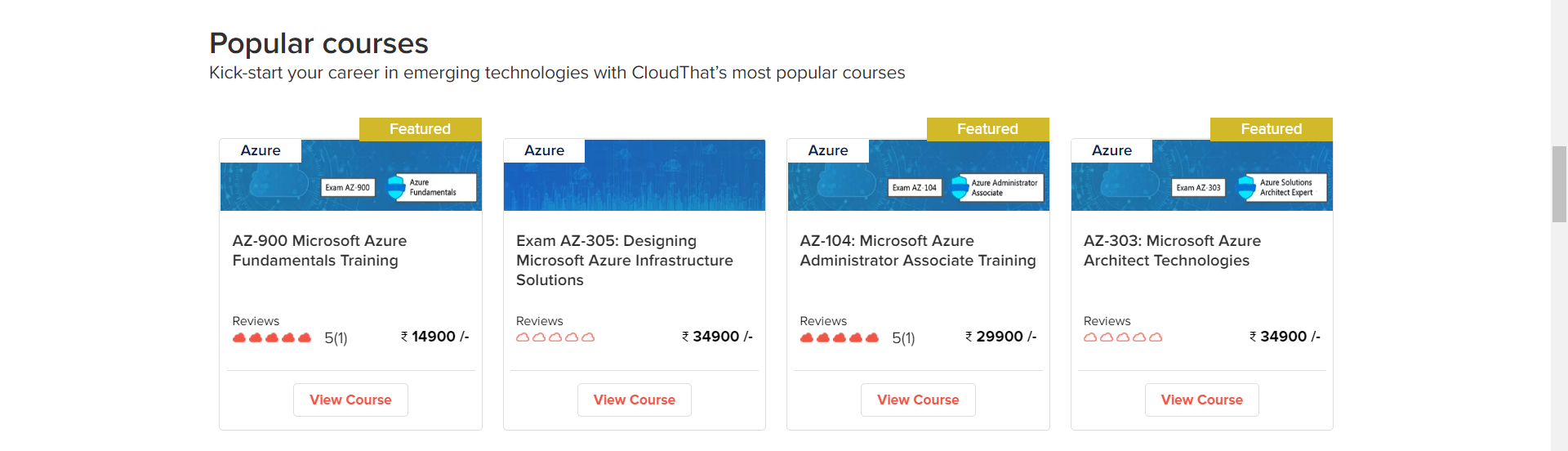This screenshot has height=451, width=1568.
Task: Click the page vertical scrollbar thumb
Action: pos(1559,184)
